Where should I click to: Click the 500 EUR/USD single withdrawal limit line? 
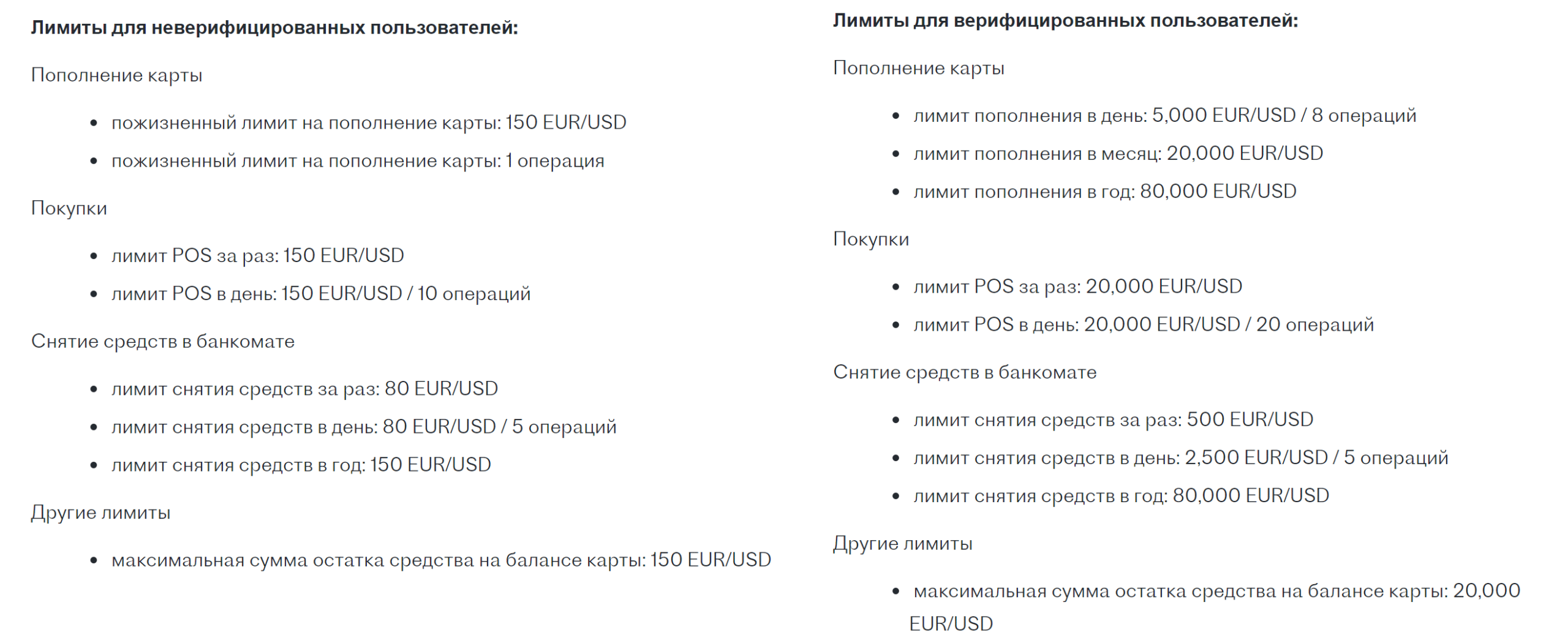[x=1114, y=420]
